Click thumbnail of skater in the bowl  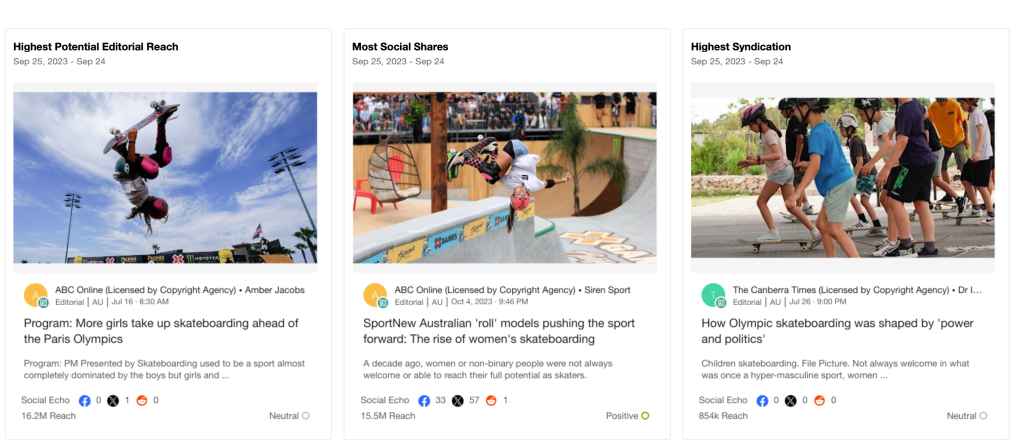(504, 178)
